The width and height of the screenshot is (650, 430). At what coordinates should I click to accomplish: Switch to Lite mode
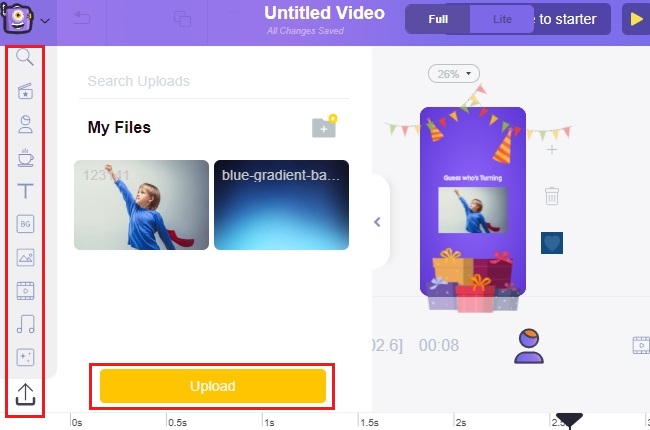point(502,19)
